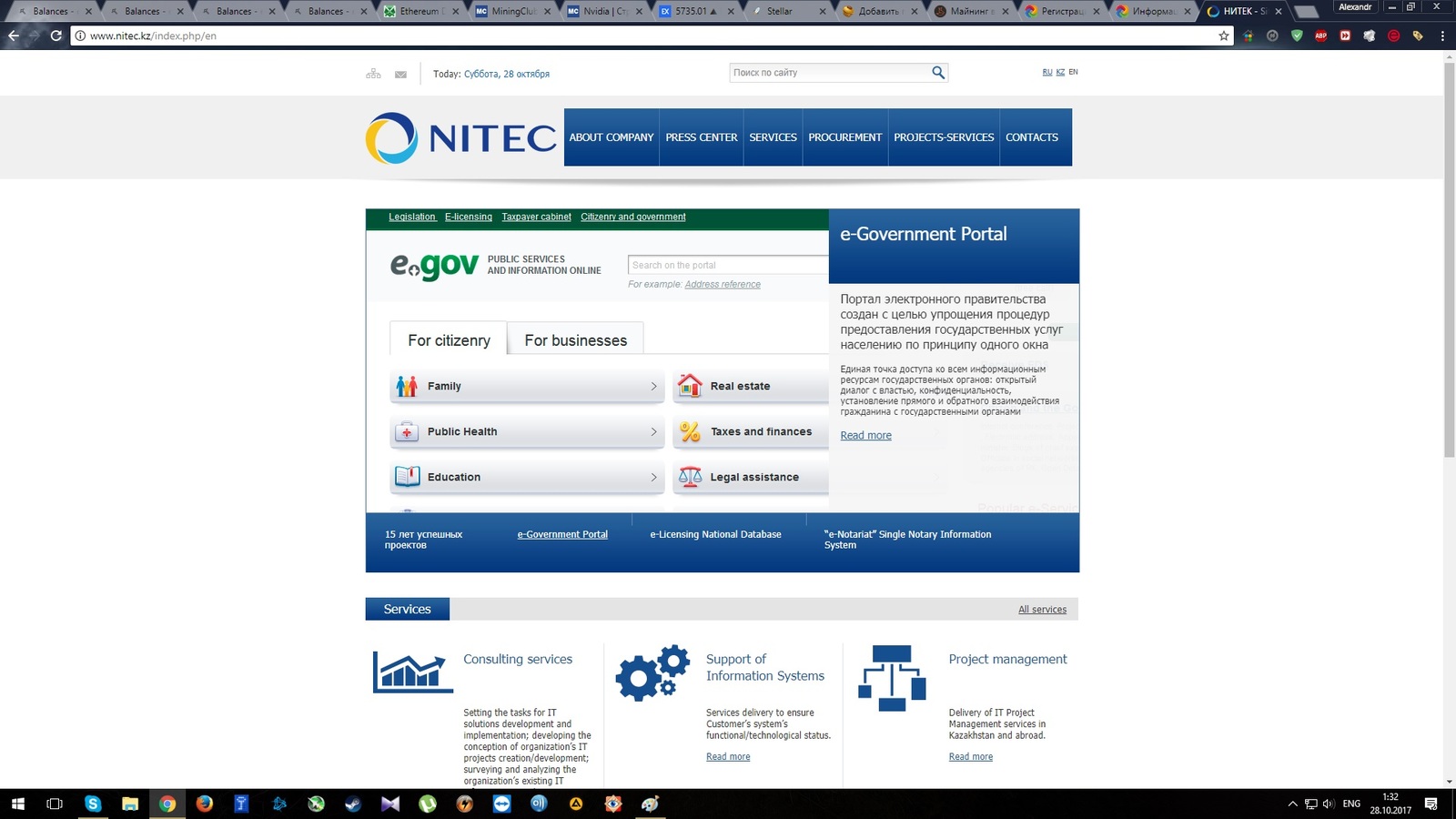Viewport: 1456px width, 819px height.
Task: Open the Real estate category
Action: 751,387
